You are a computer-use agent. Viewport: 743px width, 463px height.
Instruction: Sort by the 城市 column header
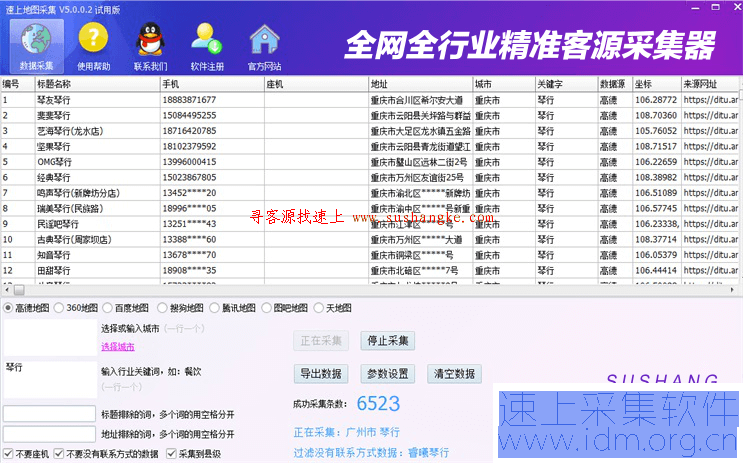(x=504, y=84)
